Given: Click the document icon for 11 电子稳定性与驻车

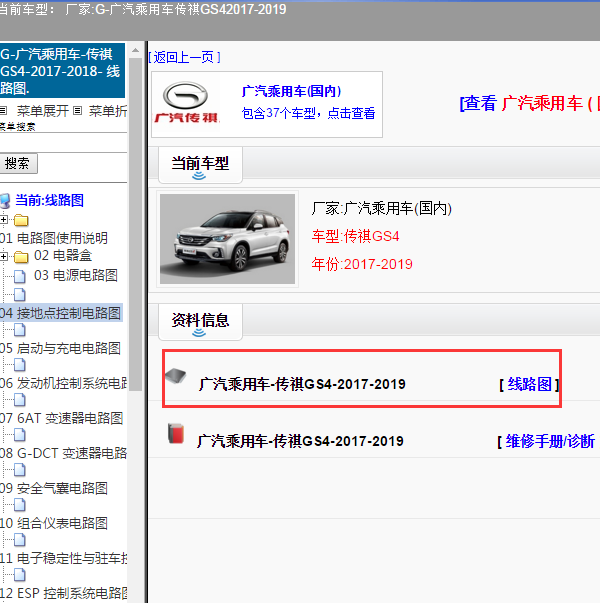Looking at the screenshot, I should coord(20,540).
